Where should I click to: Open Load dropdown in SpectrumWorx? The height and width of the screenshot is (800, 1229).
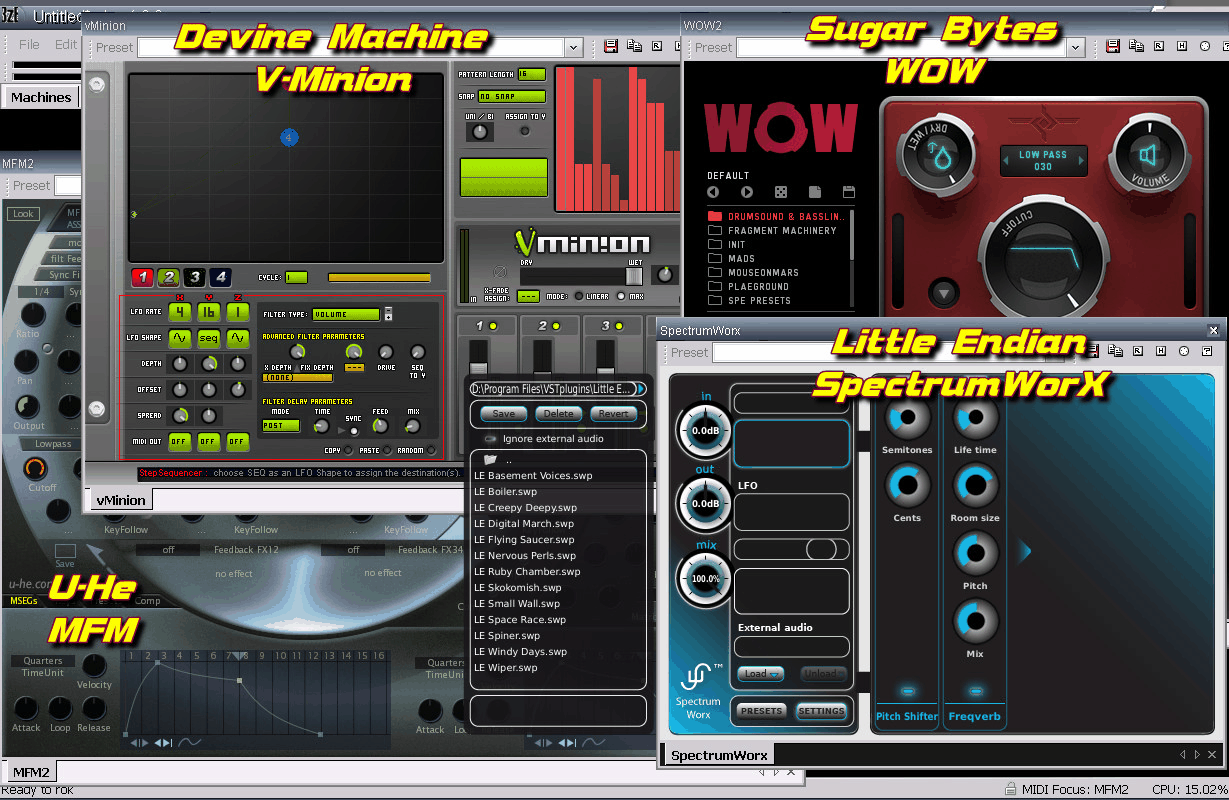760,674
